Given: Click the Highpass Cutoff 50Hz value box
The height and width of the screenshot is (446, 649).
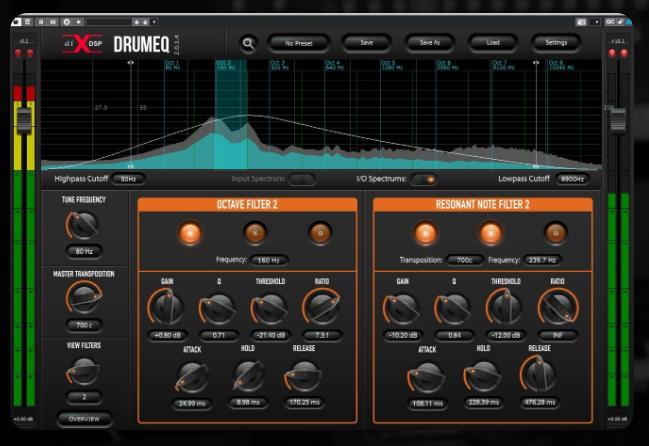Looking at the screenshot, I should [x=128, y=179].
